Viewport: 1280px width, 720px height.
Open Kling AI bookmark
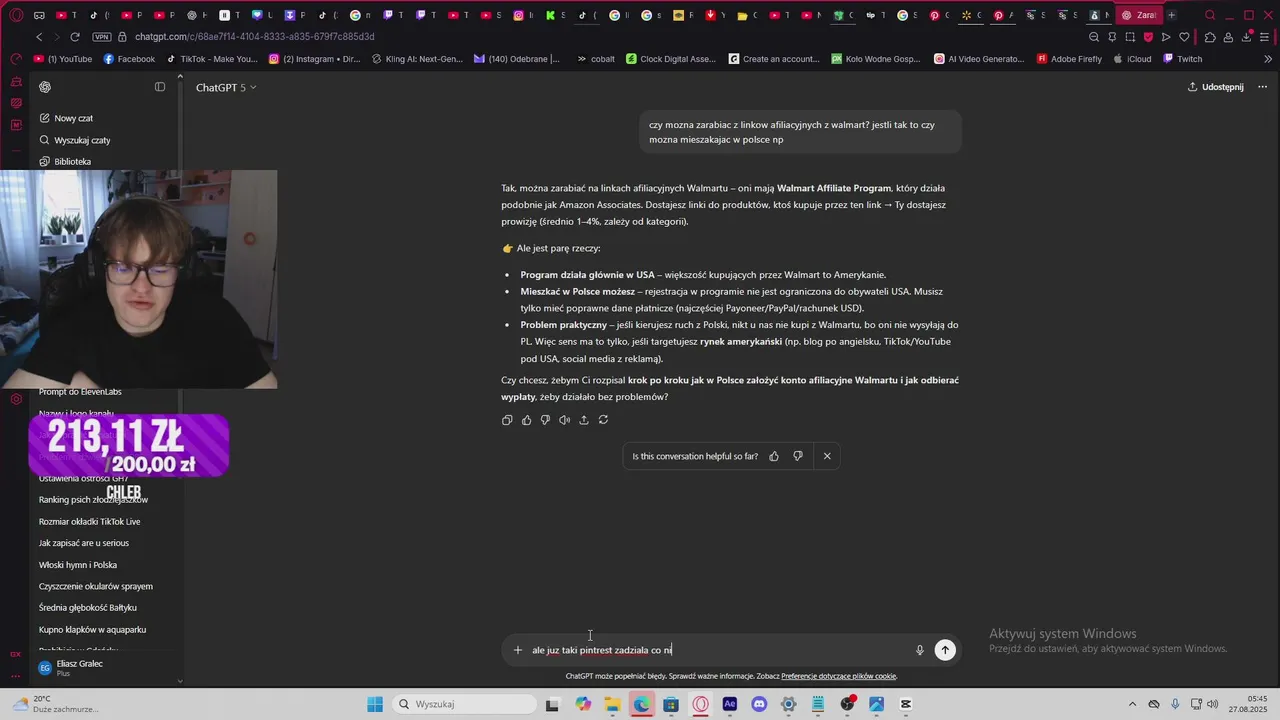417,59
